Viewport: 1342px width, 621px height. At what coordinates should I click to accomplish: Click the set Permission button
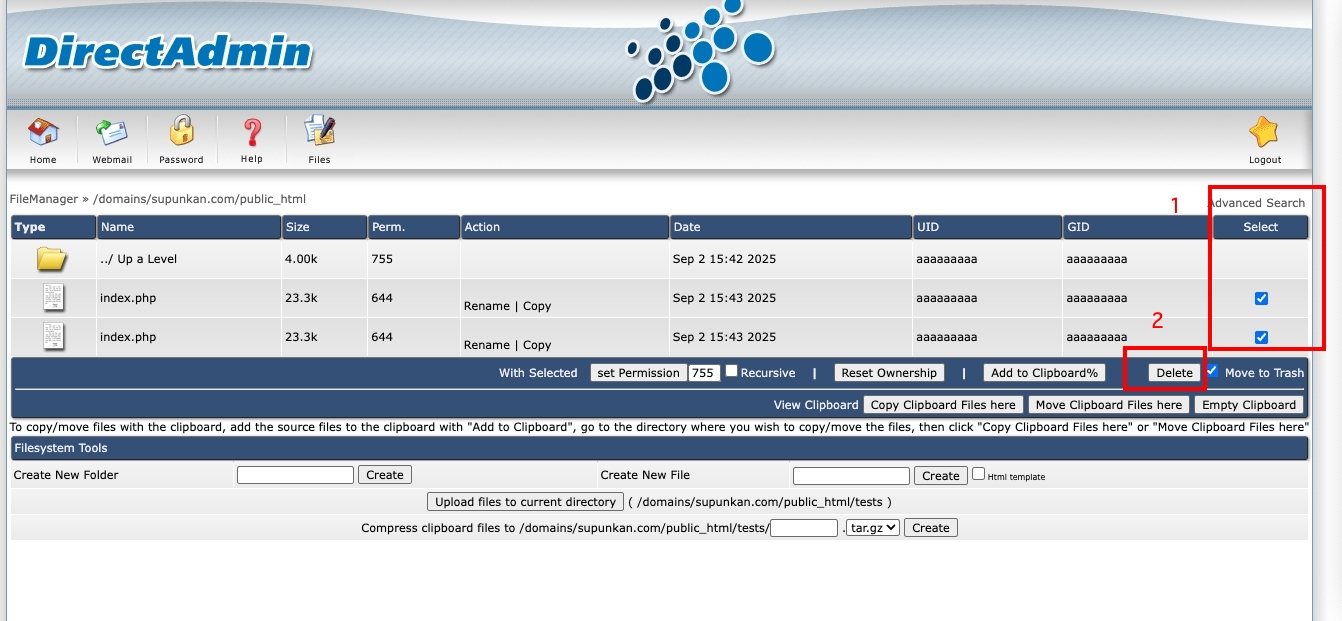pyautogui.click(x=638, y=373)
